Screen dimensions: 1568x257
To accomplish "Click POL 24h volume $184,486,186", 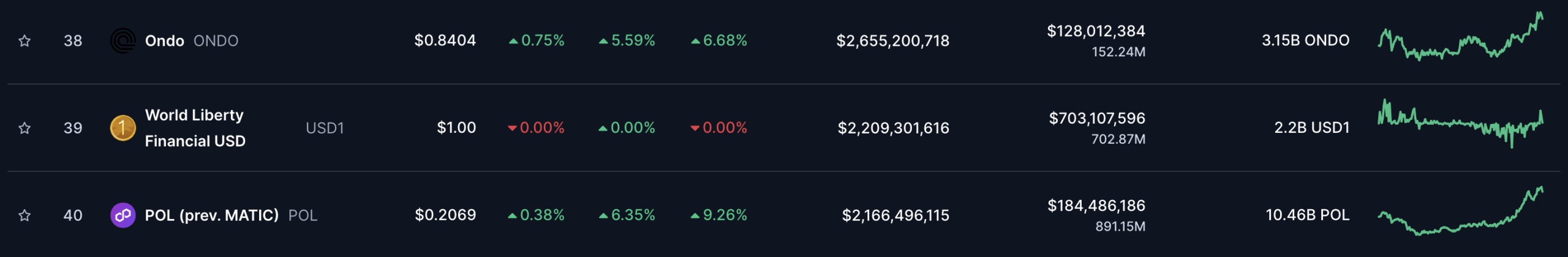I will coord(1096,206).
